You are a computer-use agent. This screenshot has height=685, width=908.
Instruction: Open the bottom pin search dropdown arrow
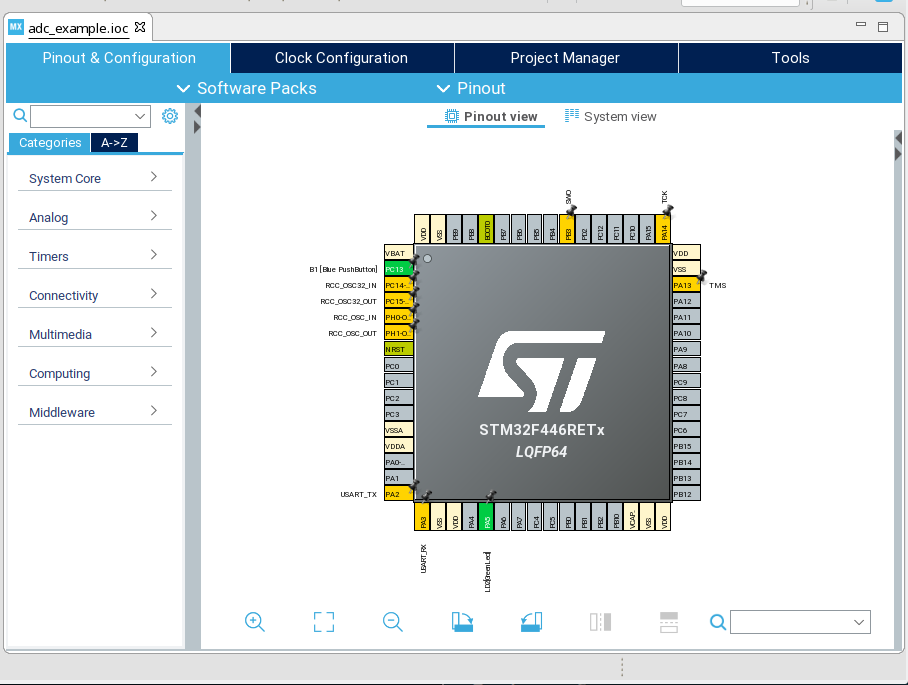coord(859,622)
